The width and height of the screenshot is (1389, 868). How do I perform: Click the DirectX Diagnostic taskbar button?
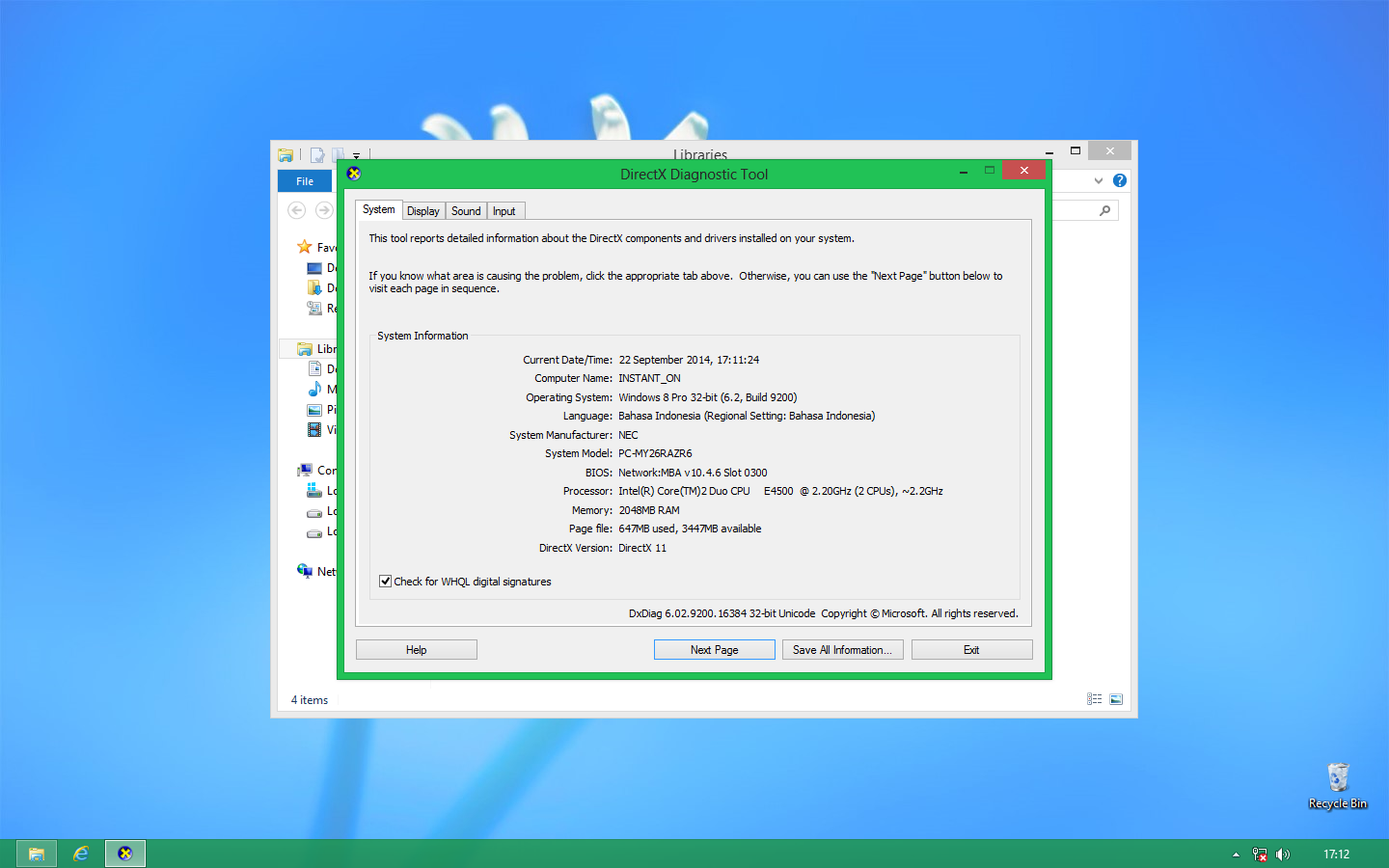125,854
